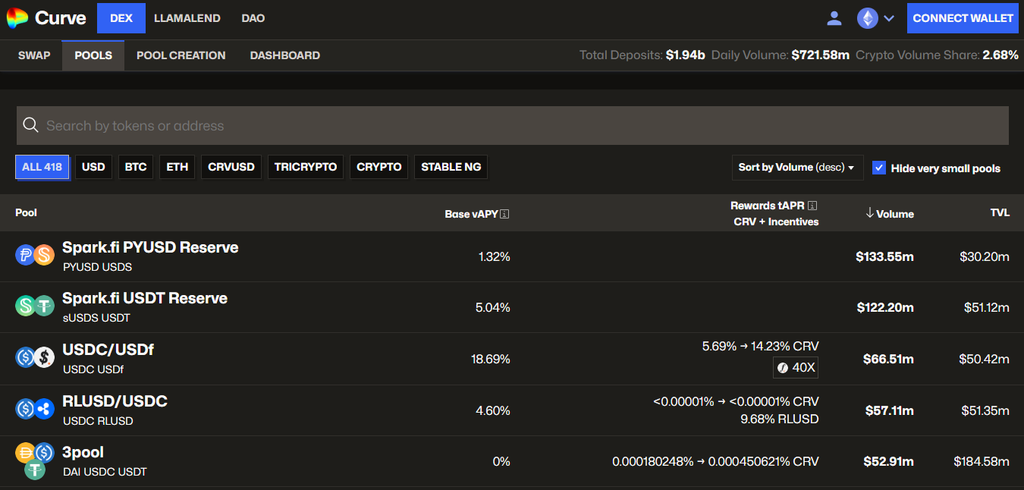Filter pools by USD
The height and width of the screenshot is (490, 1024).
click(x=93, y=167)
